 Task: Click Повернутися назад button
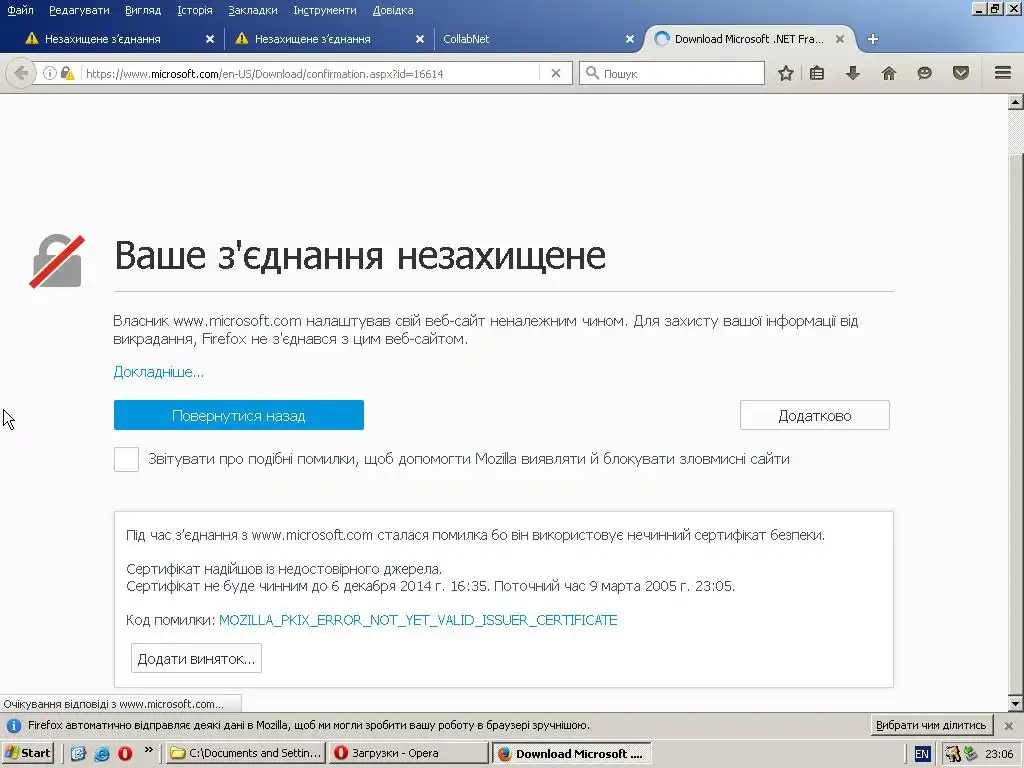point(238,415)
